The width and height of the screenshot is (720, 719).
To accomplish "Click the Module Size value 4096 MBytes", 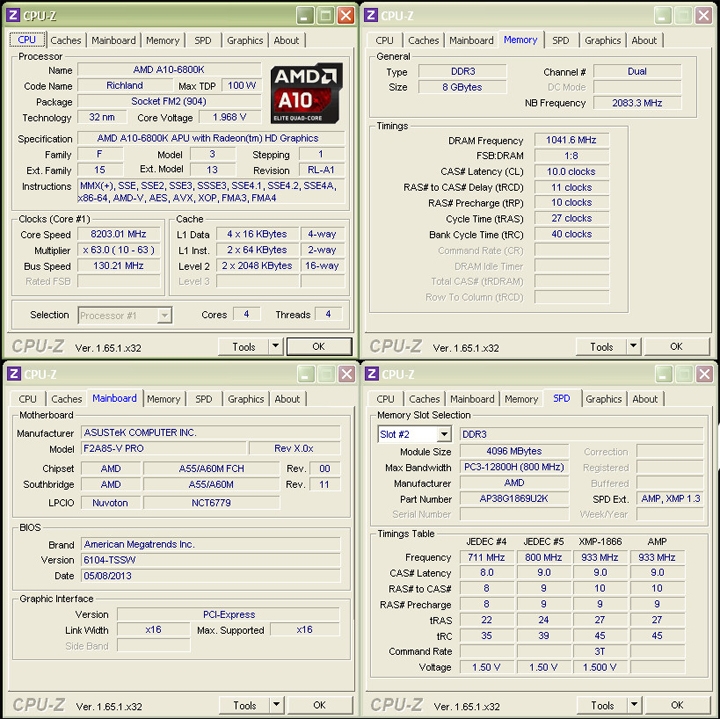I will pos(514,451).
